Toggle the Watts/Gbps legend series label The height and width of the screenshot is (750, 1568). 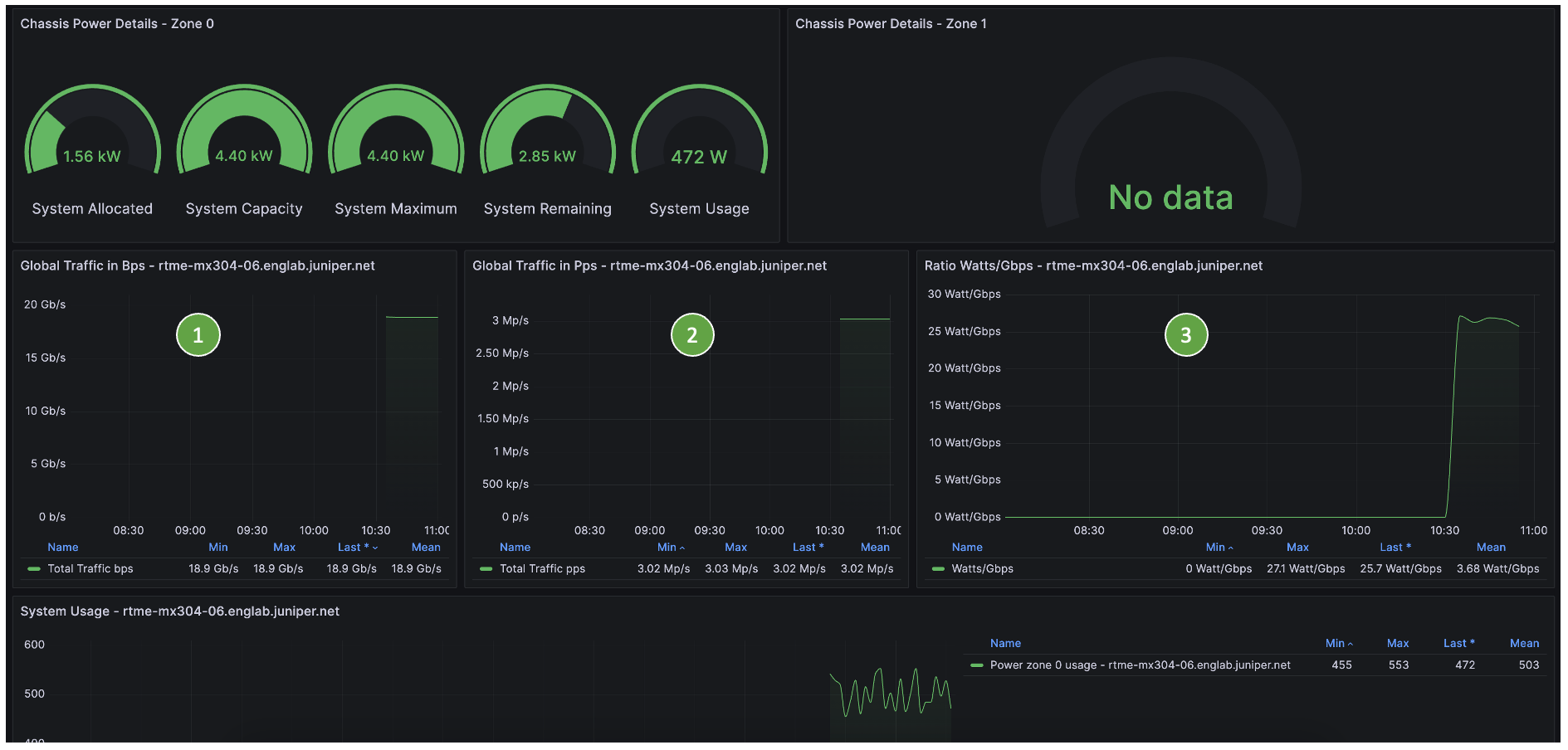tap(982, 568)
